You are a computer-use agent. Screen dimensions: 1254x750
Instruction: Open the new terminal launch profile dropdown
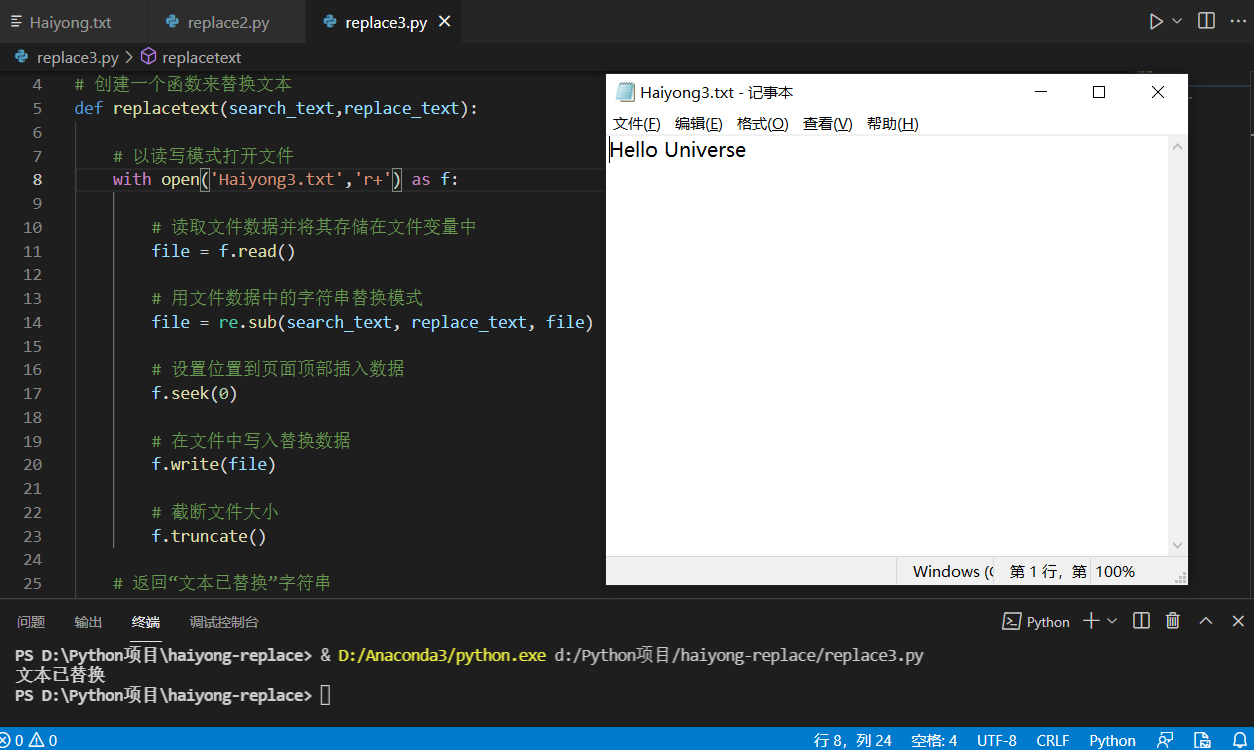1112,621
